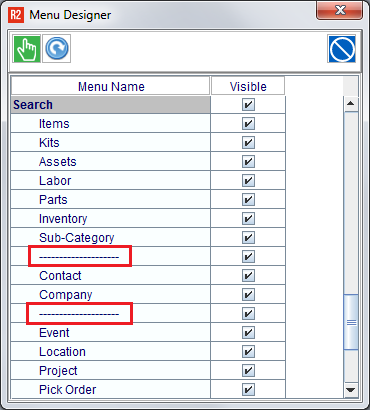This screenshot has width=370, height=410.
Task: Click the scrollbar down arrow
Action: coord(350,389)
